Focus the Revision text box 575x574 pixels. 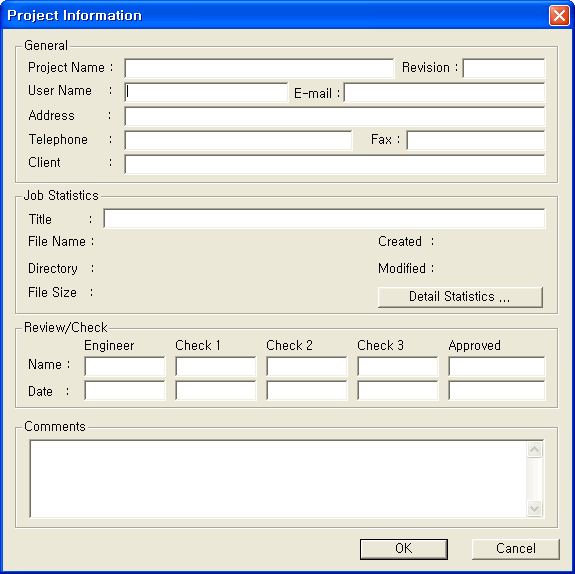[x=504, y=68]
